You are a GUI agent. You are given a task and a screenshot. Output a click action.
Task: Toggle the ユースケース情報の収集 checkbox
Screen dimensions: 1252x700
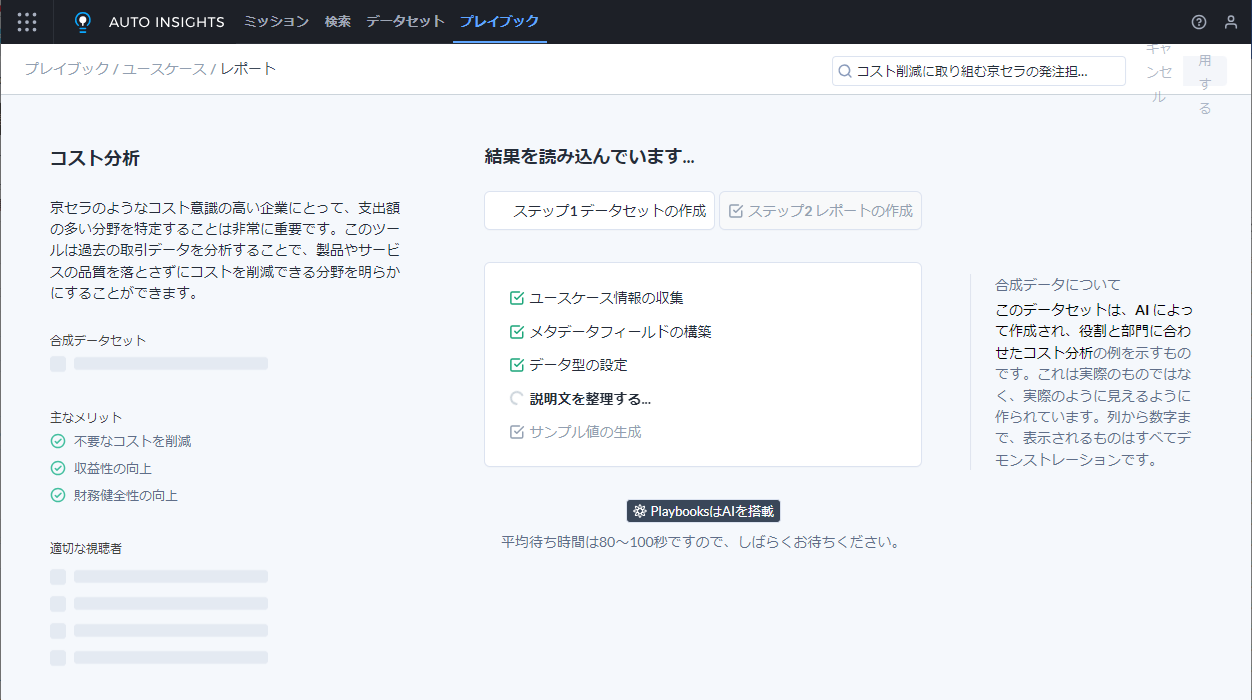pos(517,298)
